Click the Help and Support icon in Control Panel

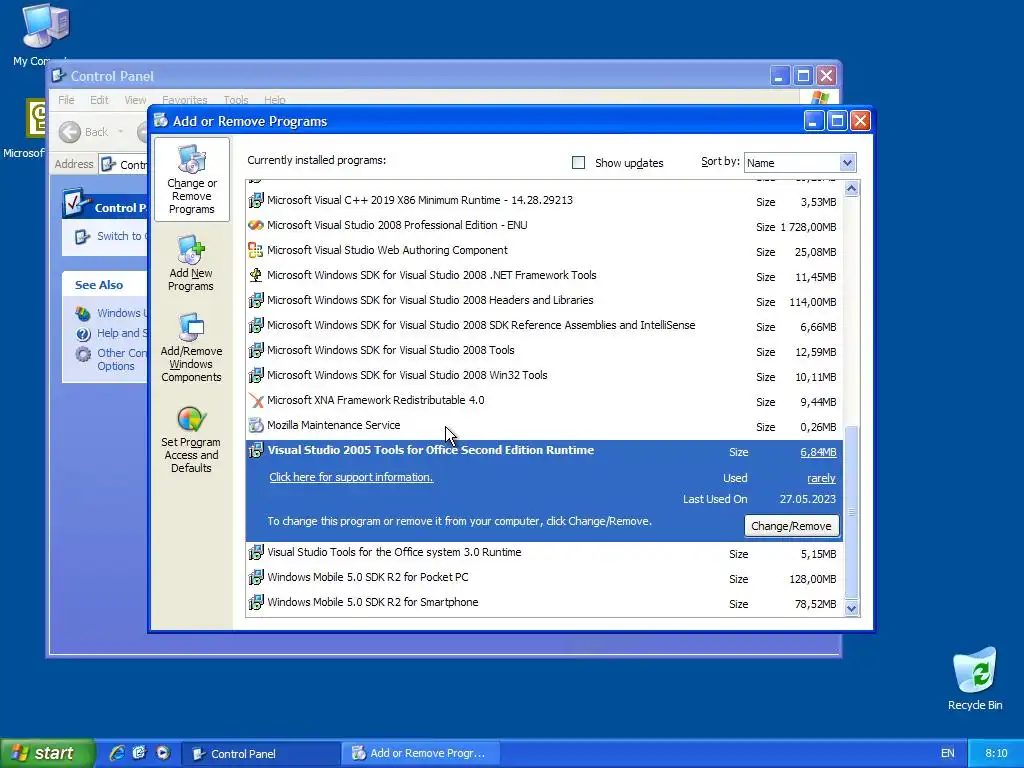(x=83, y=334)
